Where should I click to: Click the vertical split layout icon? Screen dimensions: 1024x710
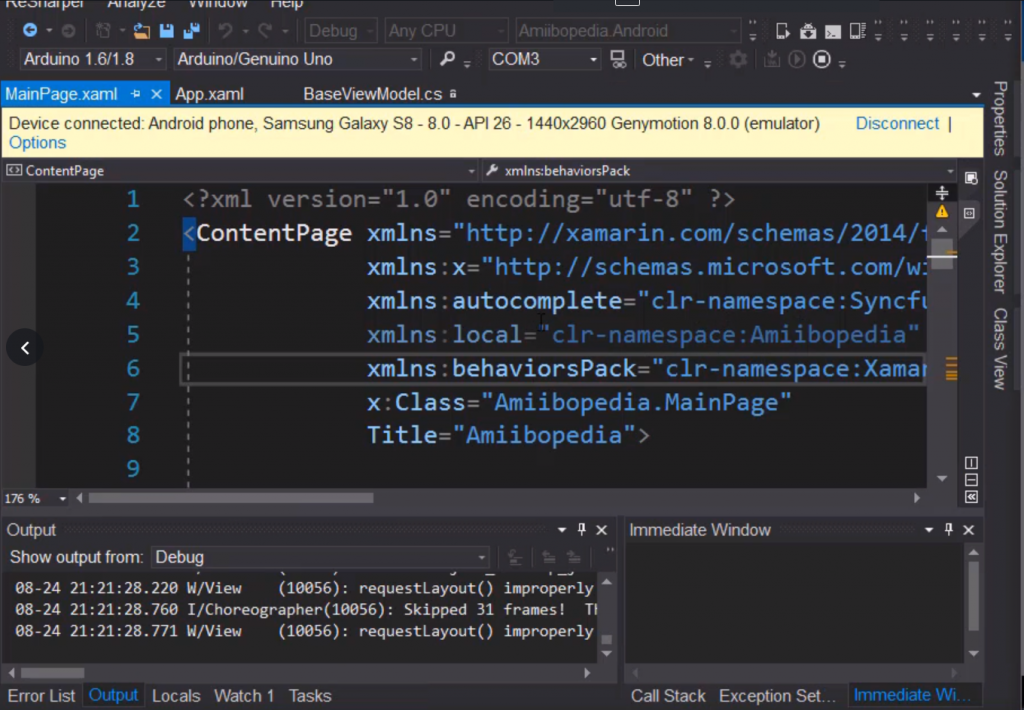971,462
